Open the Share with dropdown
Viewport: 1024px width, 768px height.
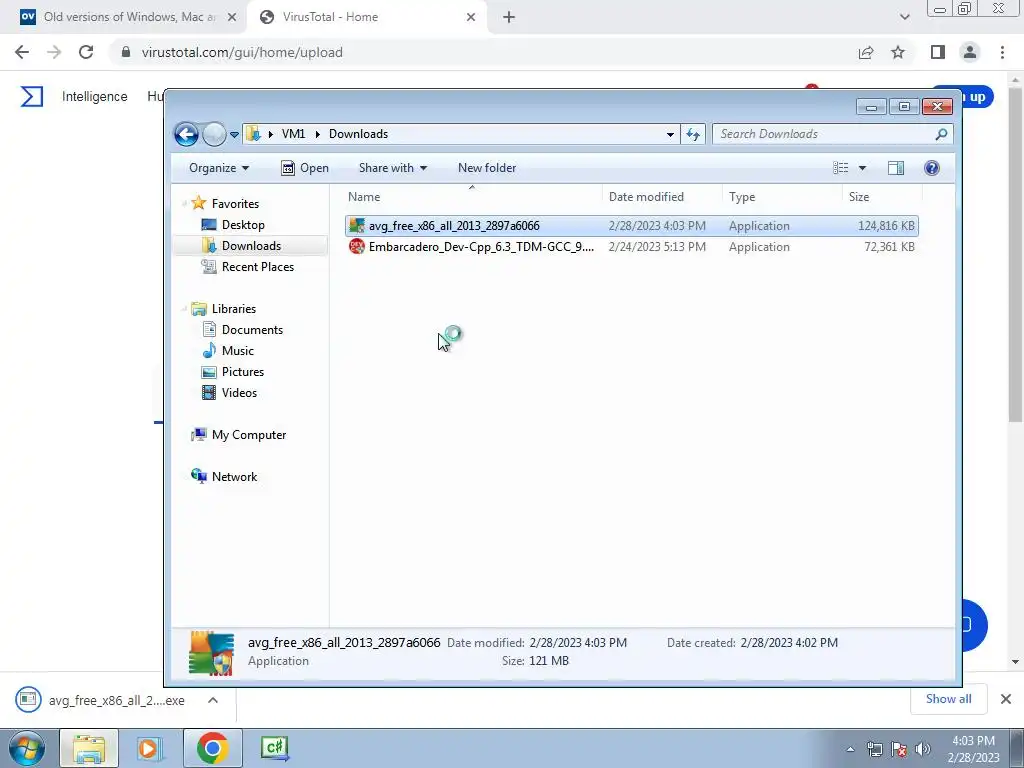coord(392,168)
